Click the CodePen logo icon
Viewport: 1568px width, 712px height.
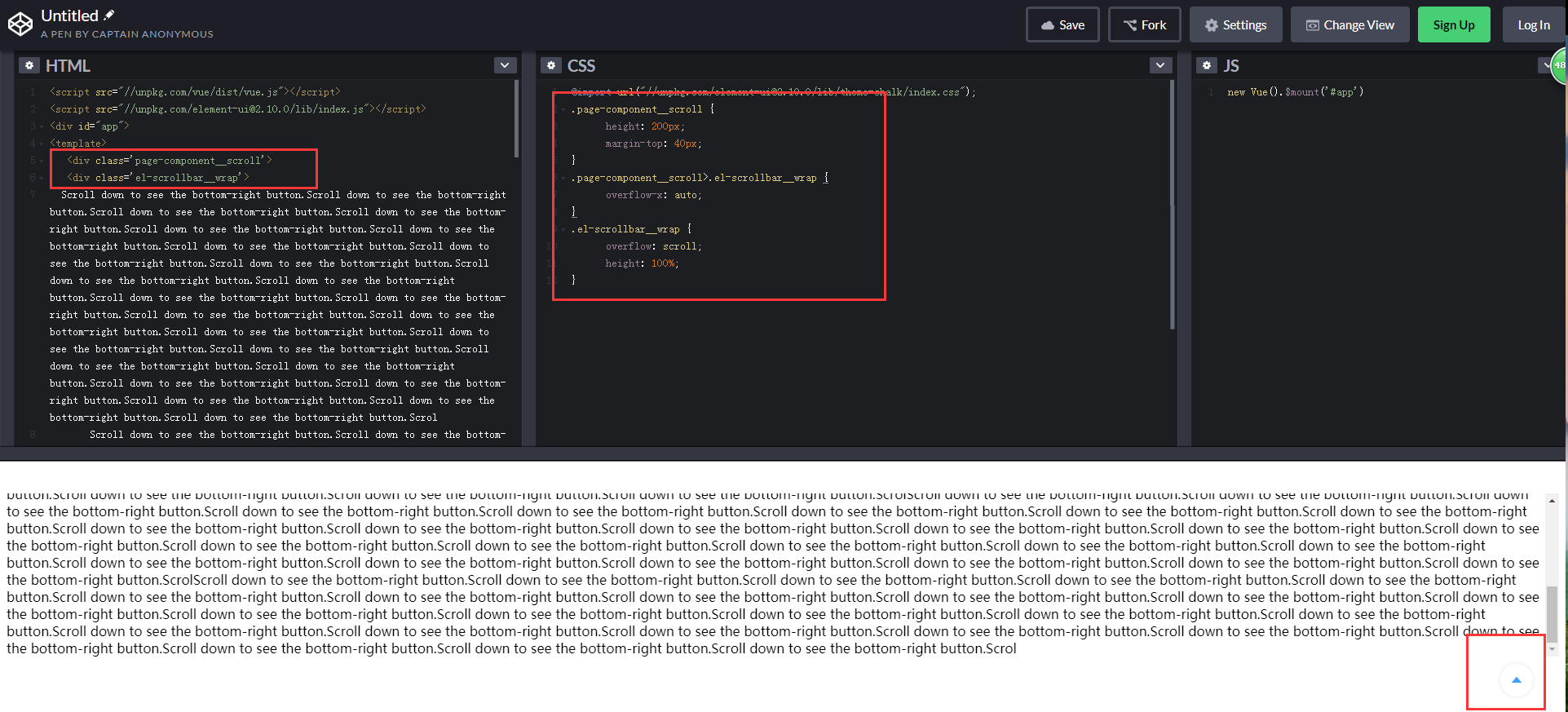(20, 24)
